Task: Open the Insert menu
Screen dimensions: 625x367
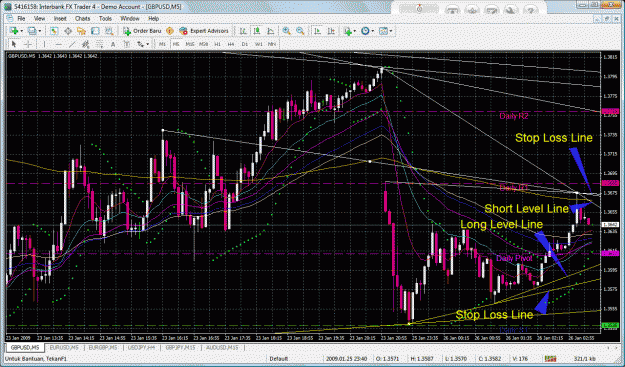Action: point(60,18)
